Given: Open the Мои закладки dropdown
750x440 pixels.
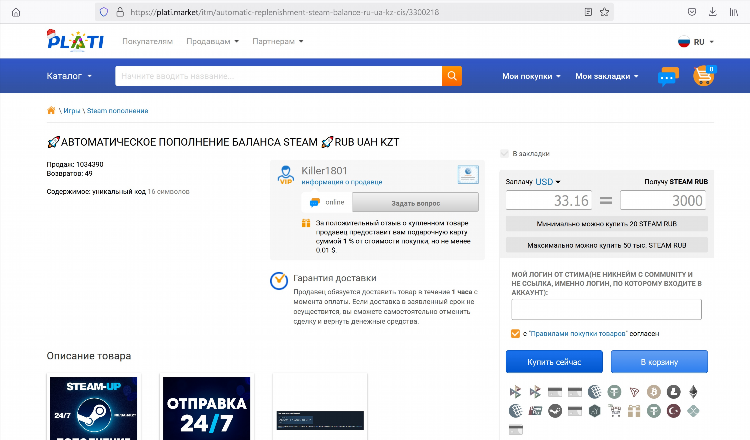Looking at the screenshot, I should [x=607, y=76].
